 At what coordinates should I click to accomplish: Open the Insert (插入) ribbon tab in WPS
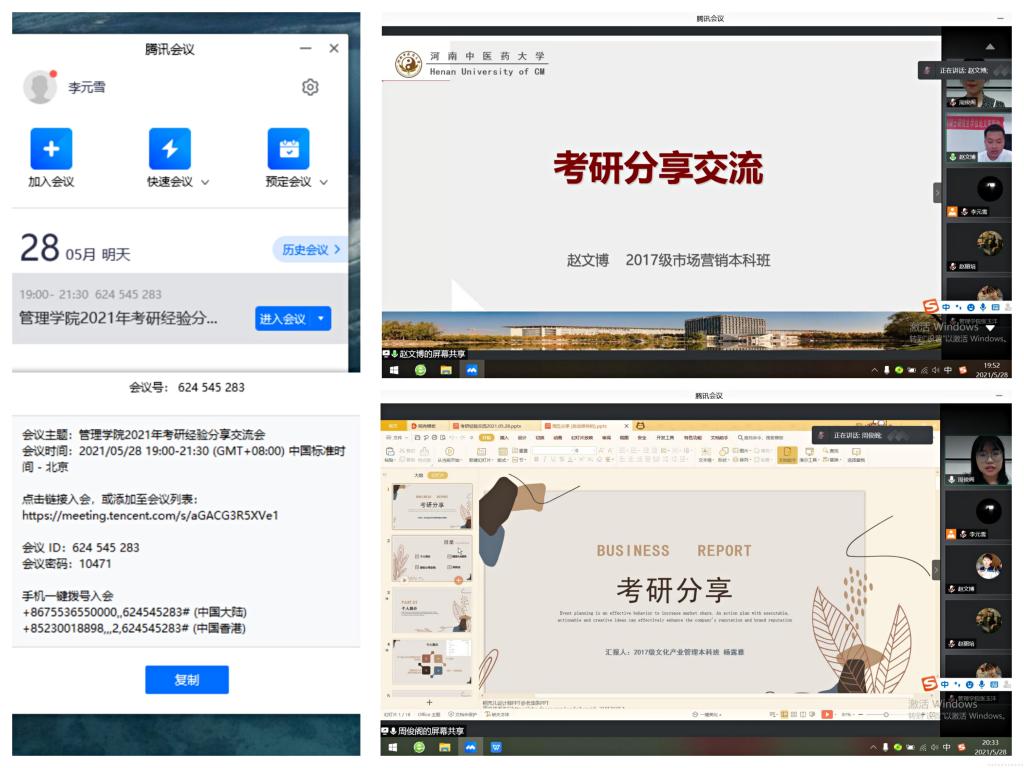point(504,437)
